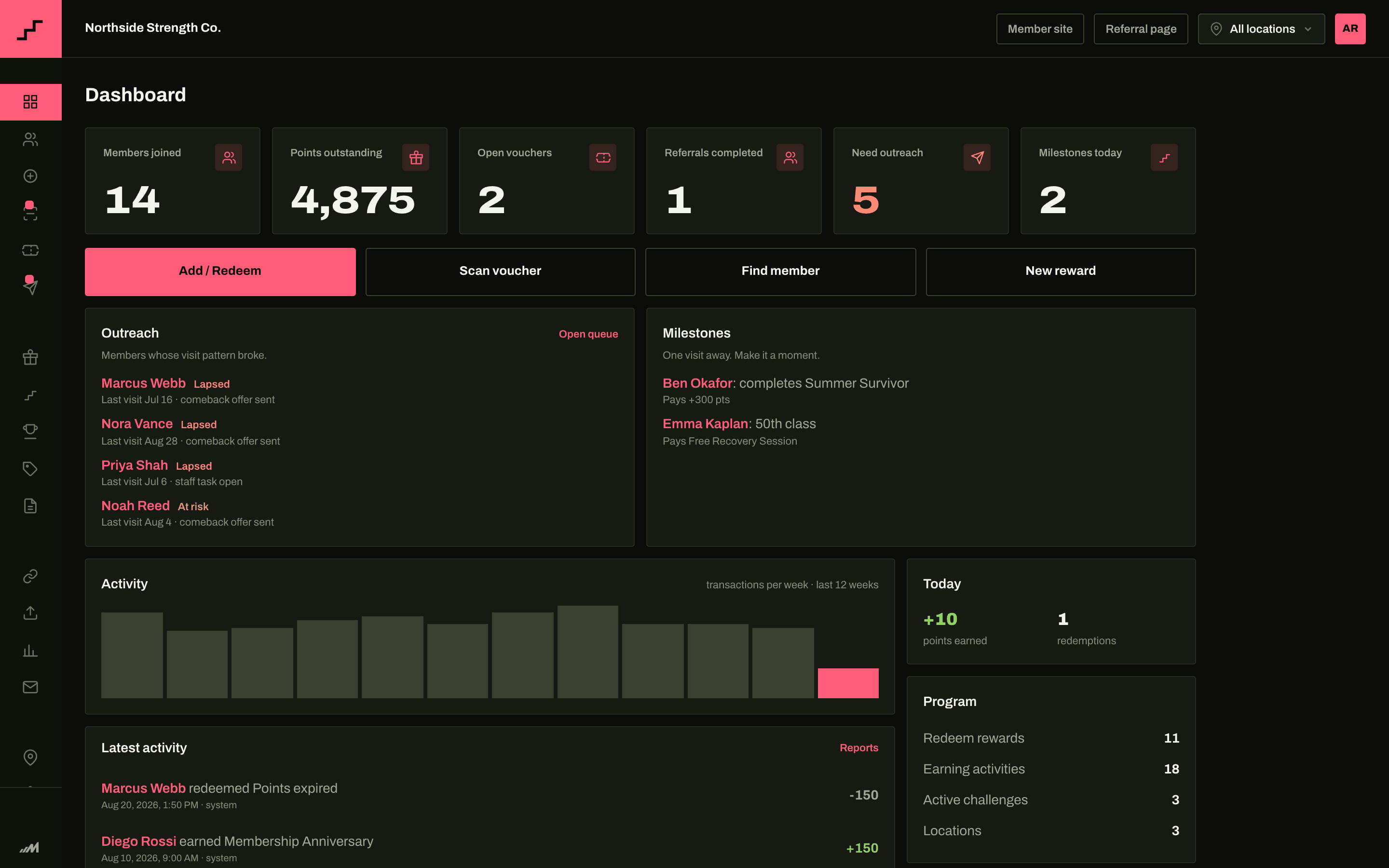Open Emma Kaplan in Milestones
Image resolution: width=1389 pixels, height=868 pixels.
point(706,424)
